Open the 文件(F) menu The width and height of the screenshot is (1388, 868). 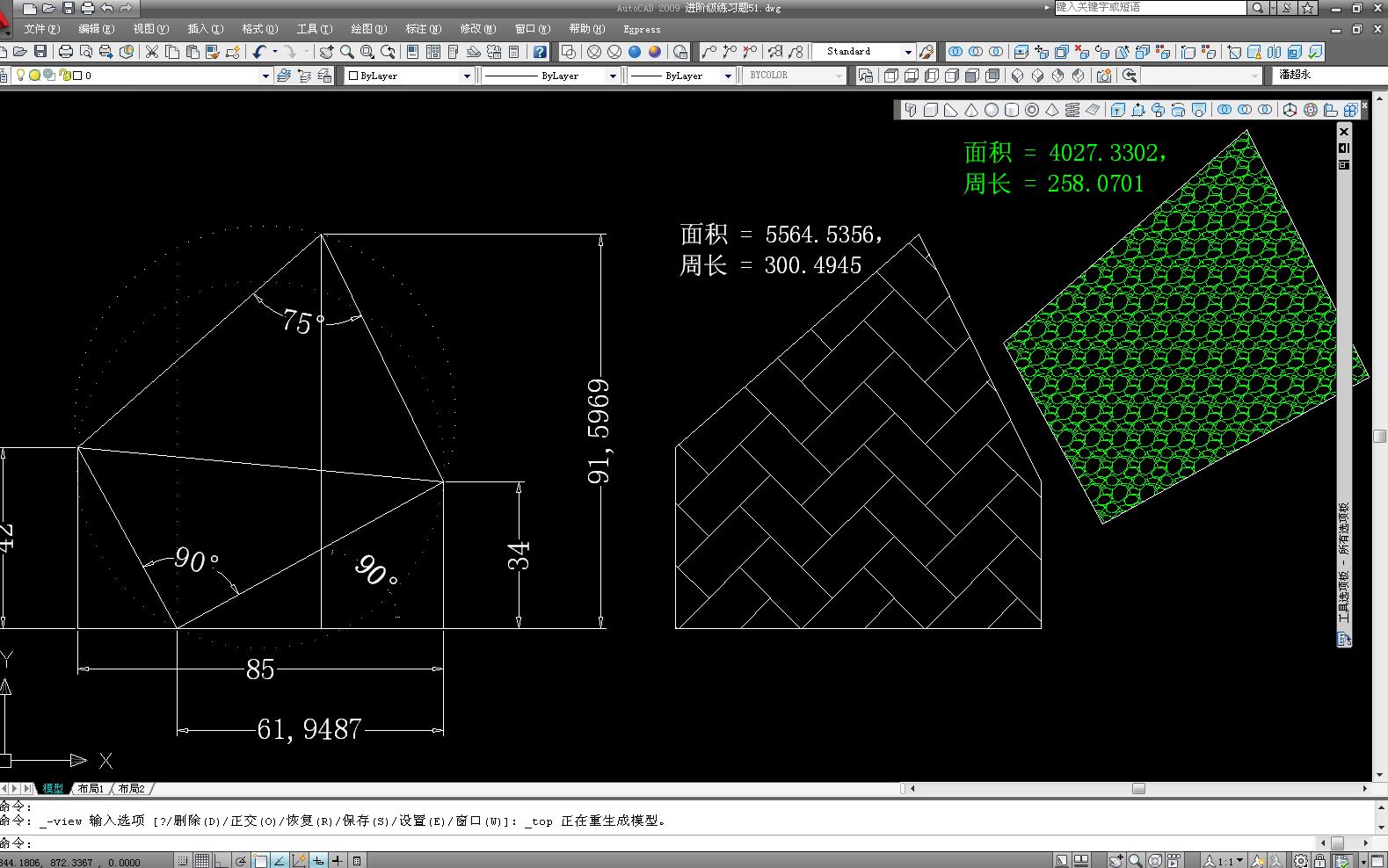(x=42, y=29)
